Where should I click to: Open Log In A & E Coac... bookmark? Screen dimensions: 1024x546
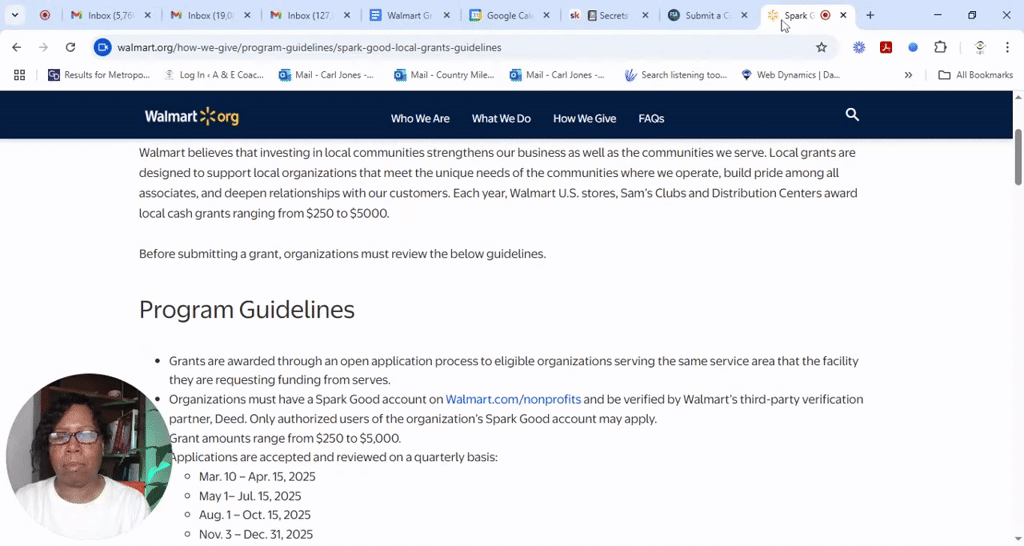pos(214,75)
